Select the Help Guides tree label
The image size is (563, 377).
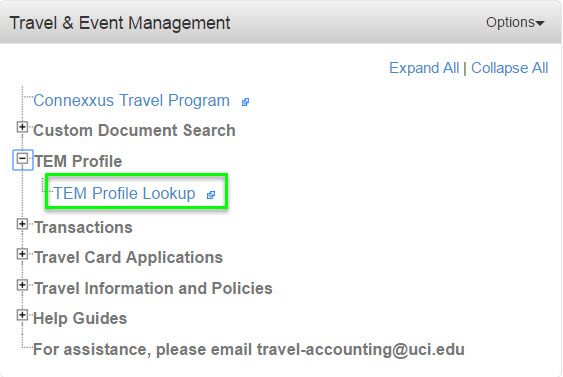pyautogui.click(x=80, y=319)
